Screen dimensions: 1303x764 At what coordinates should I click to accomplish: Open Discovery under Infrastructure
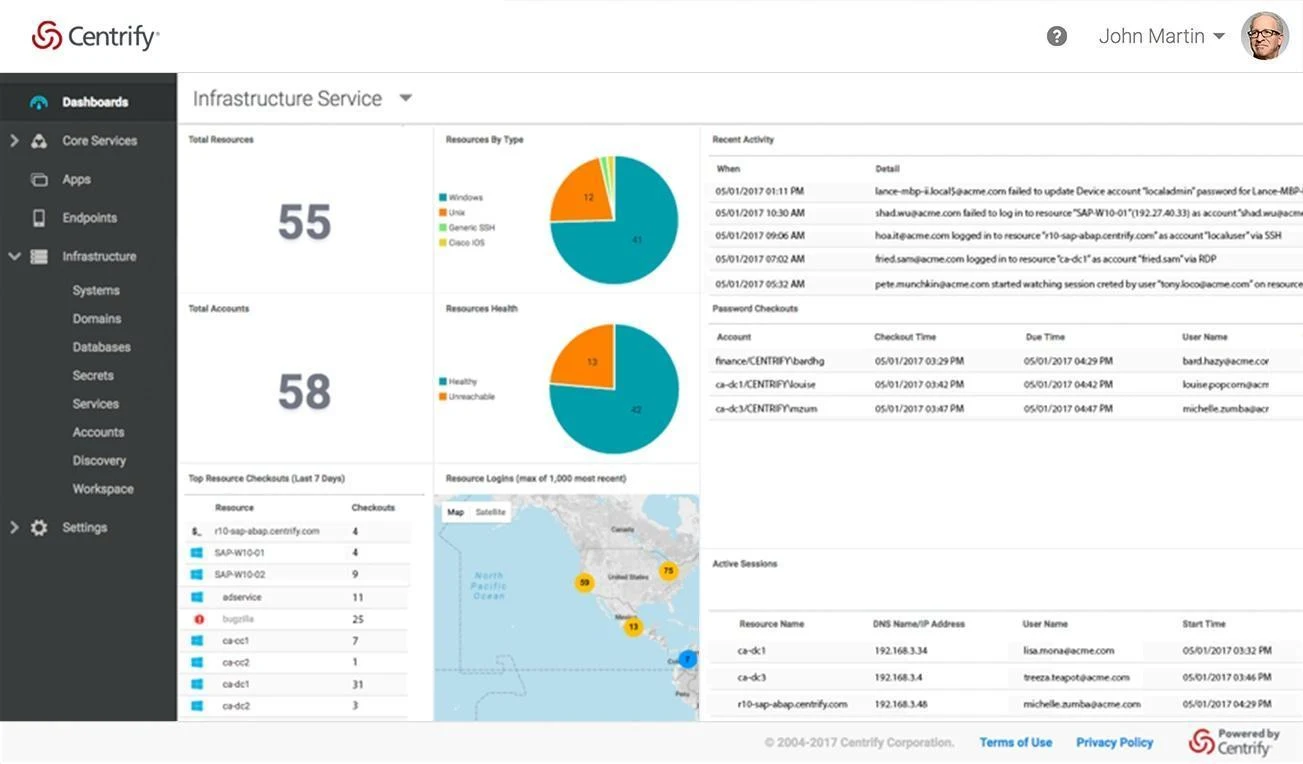click(100, 461)
